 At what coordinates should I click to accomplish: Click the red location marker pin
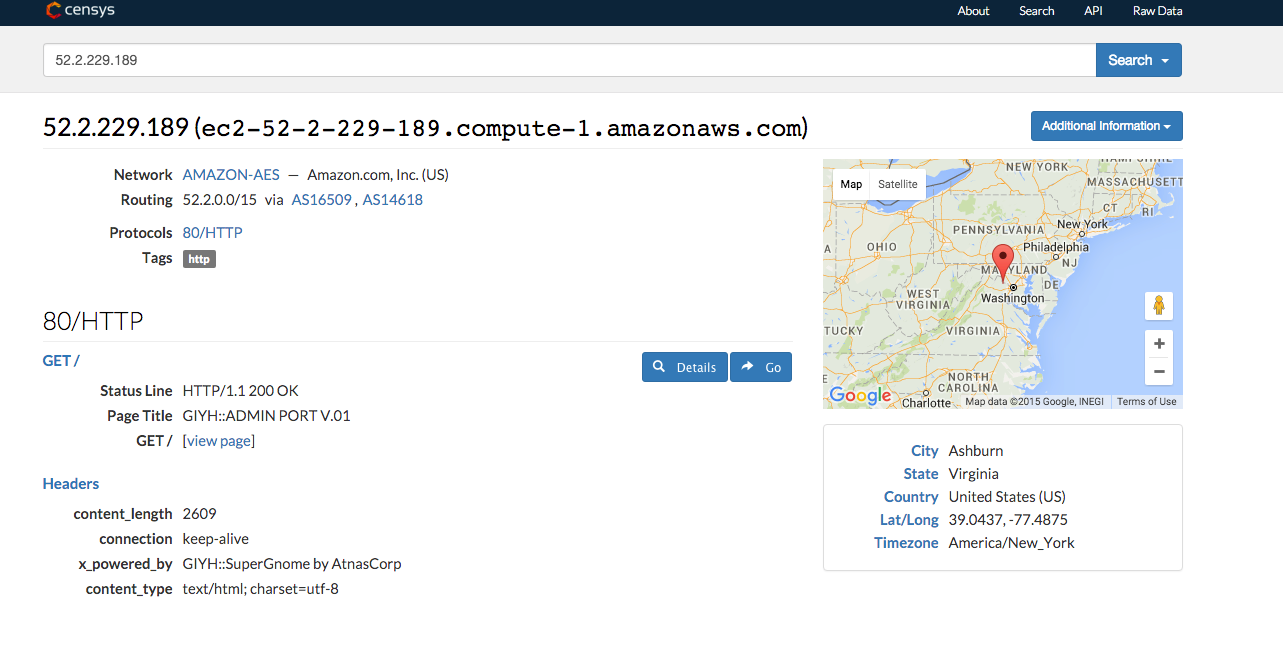(1001, 262)
